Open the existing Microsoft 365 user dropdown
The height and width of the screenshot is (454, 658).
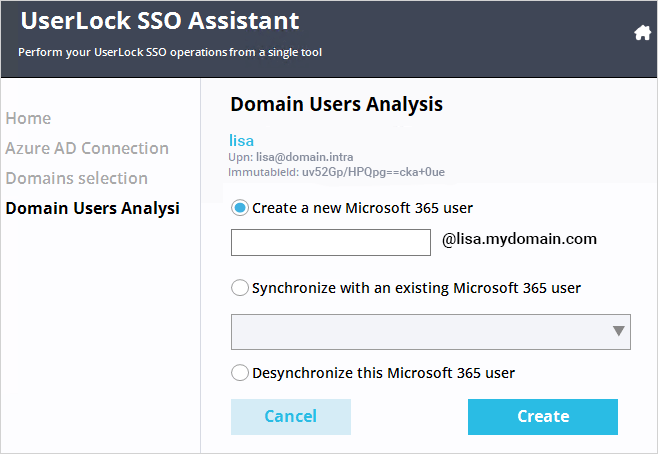point(431,332)
